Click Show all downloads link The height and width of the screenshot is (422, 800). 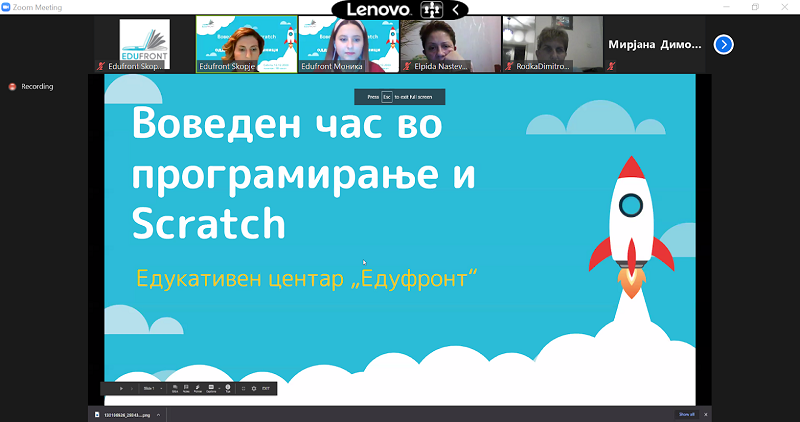click(686, 414)
